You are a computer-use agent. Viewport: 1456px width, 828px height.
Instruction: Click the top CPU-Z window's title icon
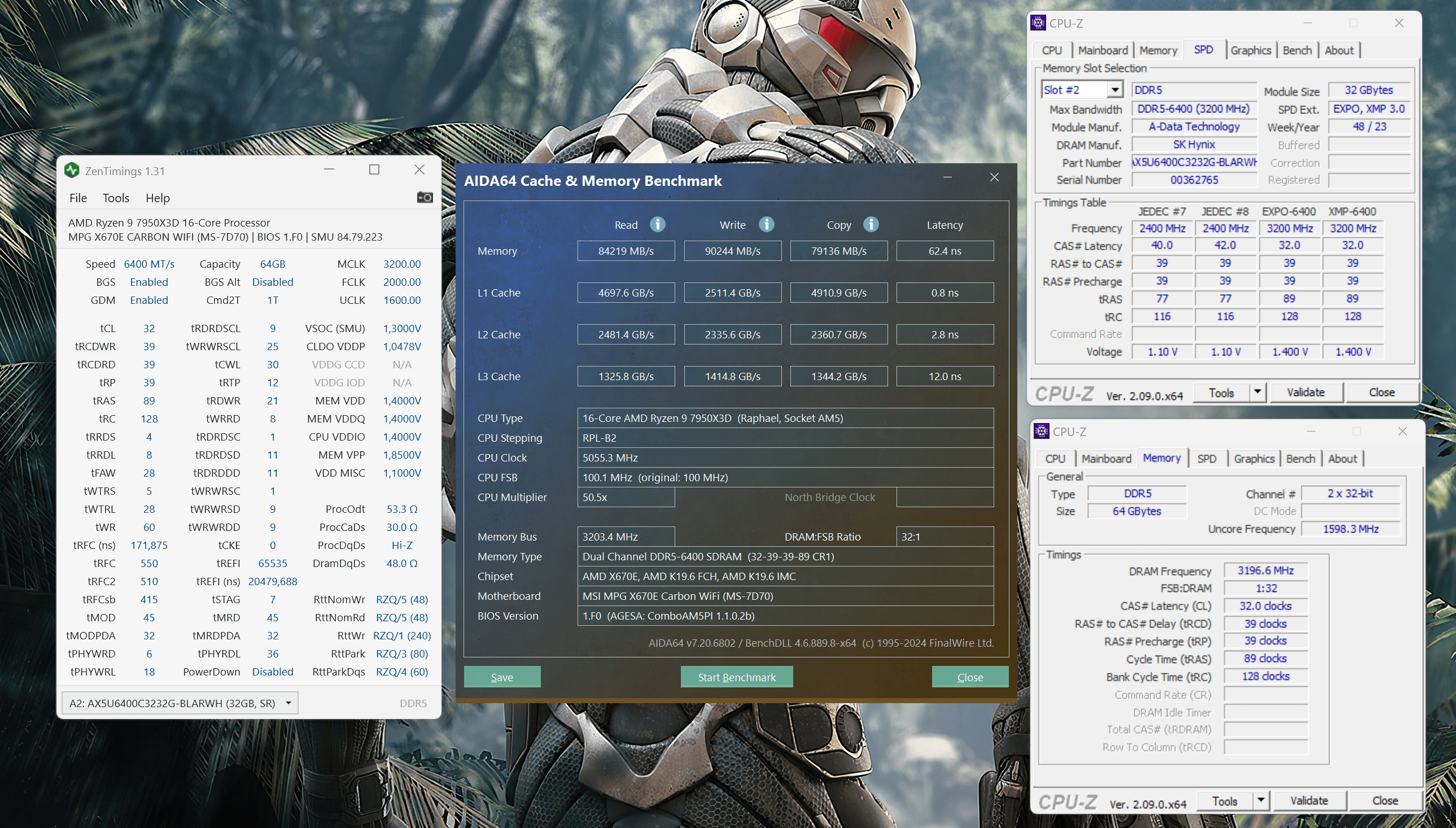pos(1038,23)
